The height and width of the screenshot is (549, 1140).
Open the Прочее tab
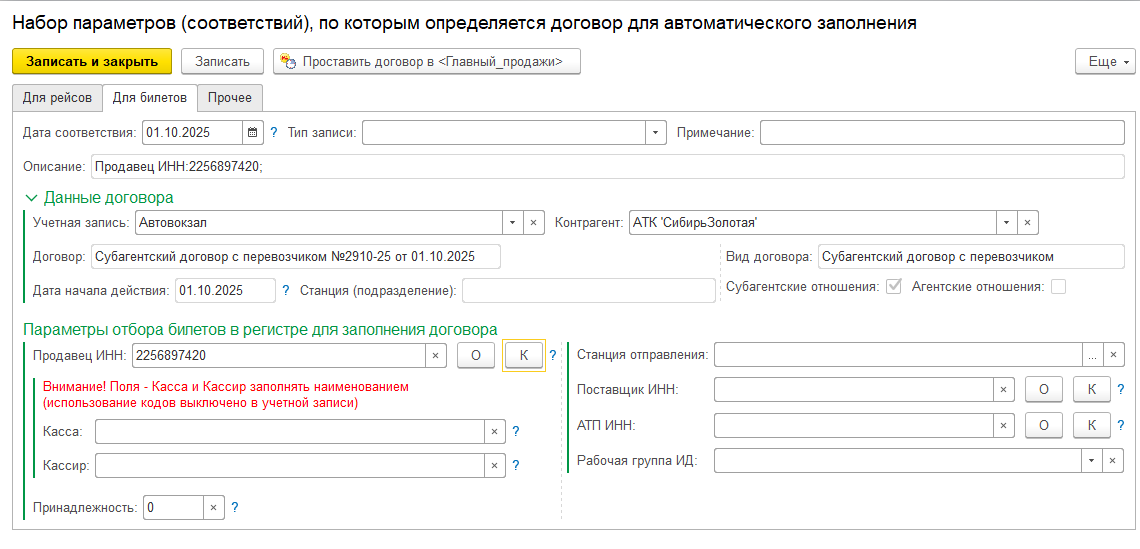tap(230, 97)
